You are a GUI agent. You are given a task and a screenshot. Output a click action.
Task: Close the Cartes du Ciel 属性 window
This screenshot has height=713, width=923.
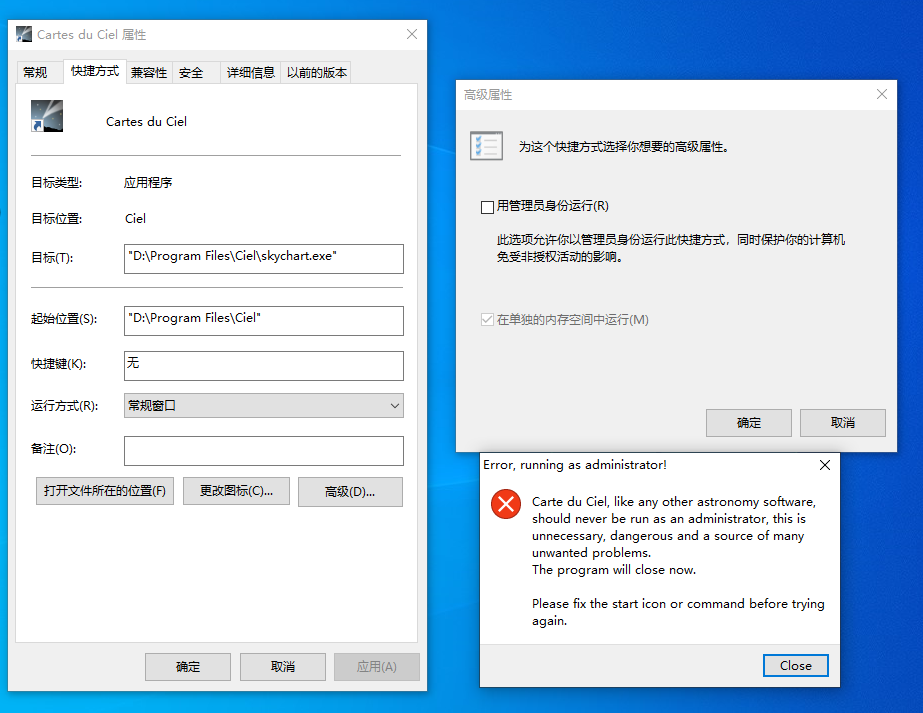click(x=411, y=34)
